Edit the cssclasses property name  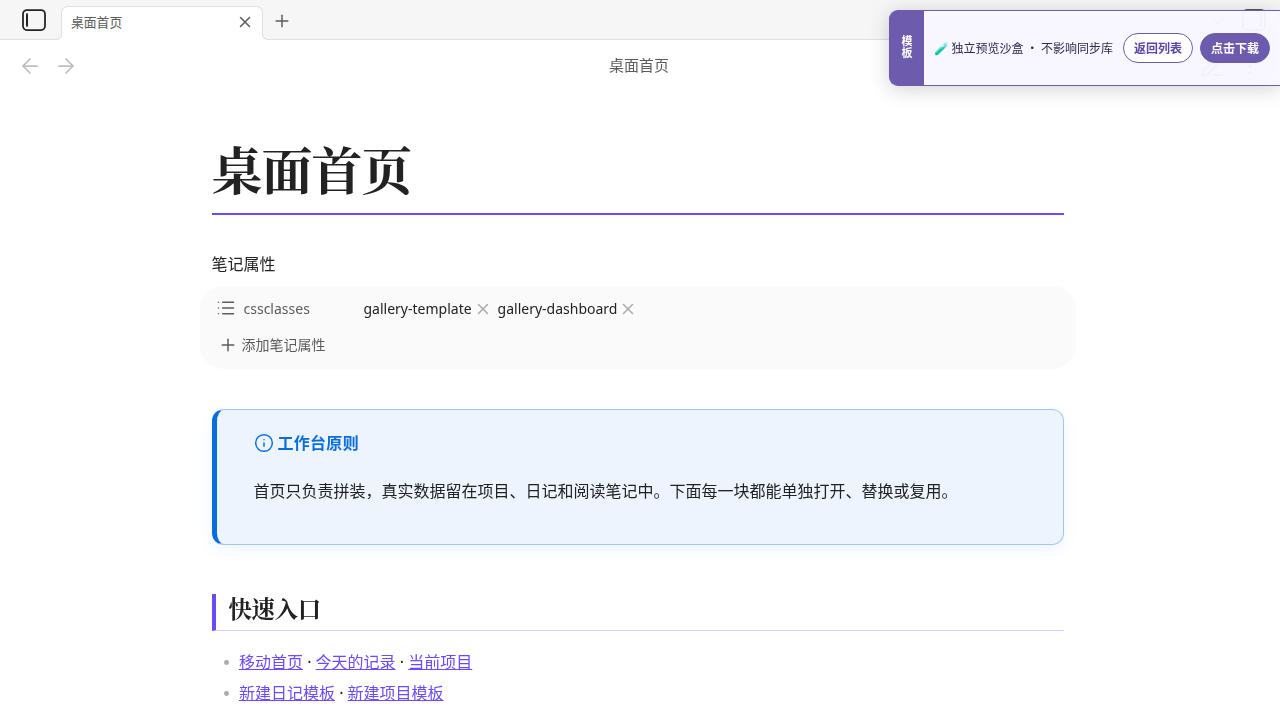pos(276,309)
